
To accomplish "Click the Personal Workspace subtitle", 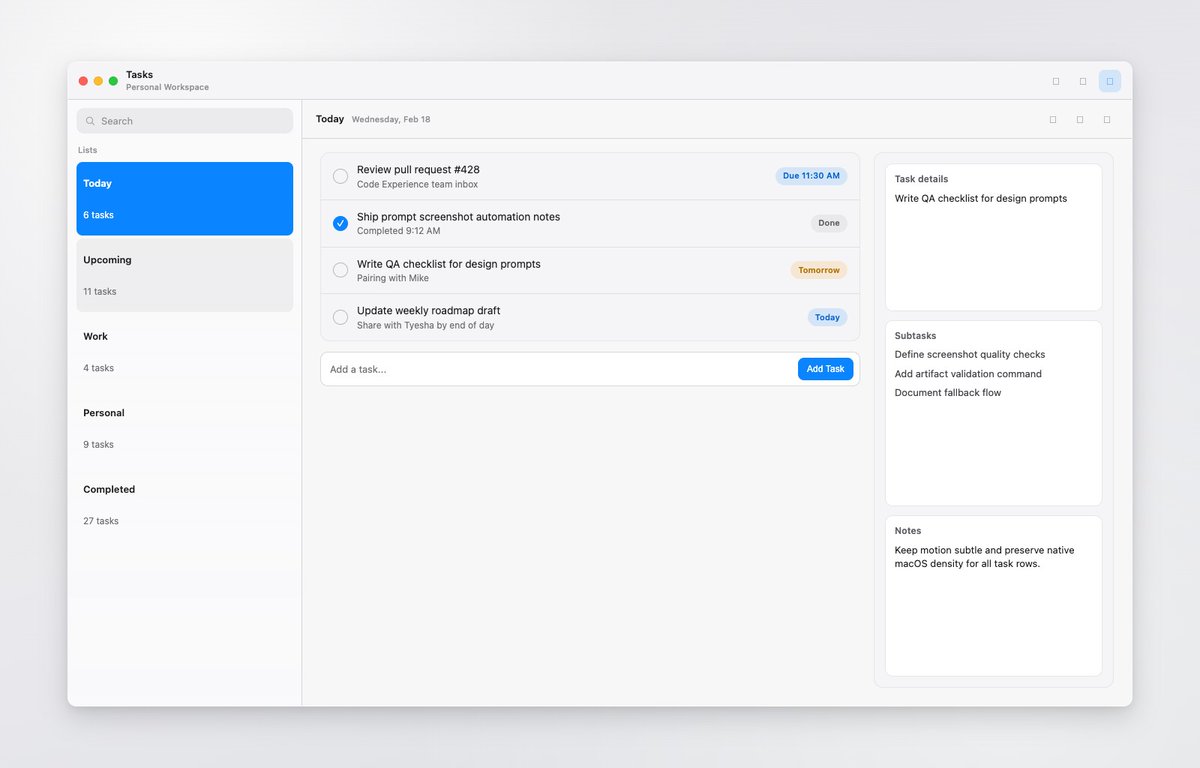I will [x=168, y=88].
